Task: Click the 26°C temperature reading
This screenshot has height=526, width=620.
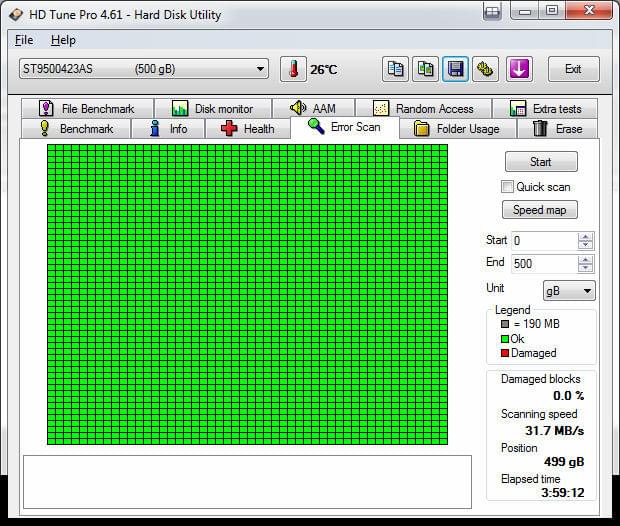Action: pos(323,70)
